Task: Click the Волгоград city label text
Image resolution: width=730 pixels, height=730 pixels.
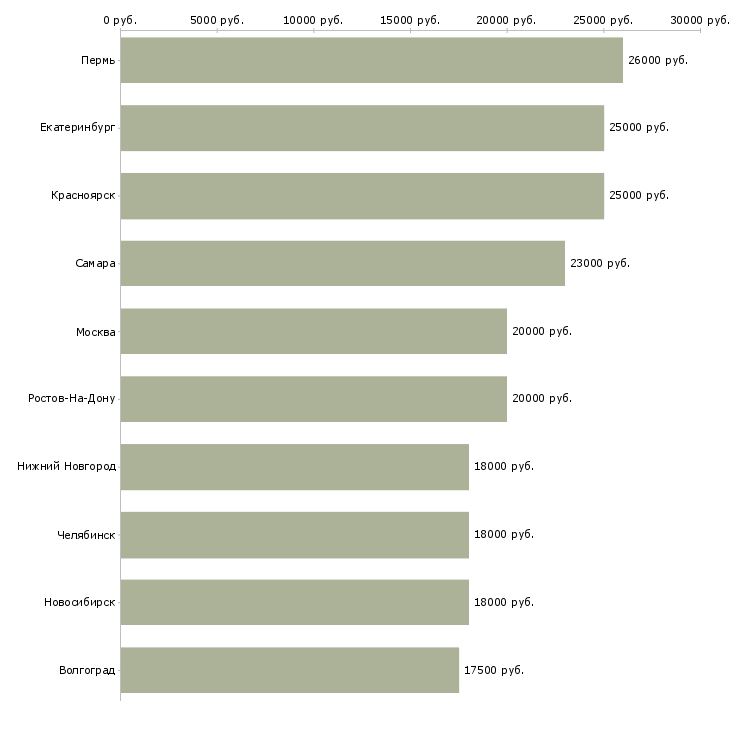Action: click(x=87, y=670)
